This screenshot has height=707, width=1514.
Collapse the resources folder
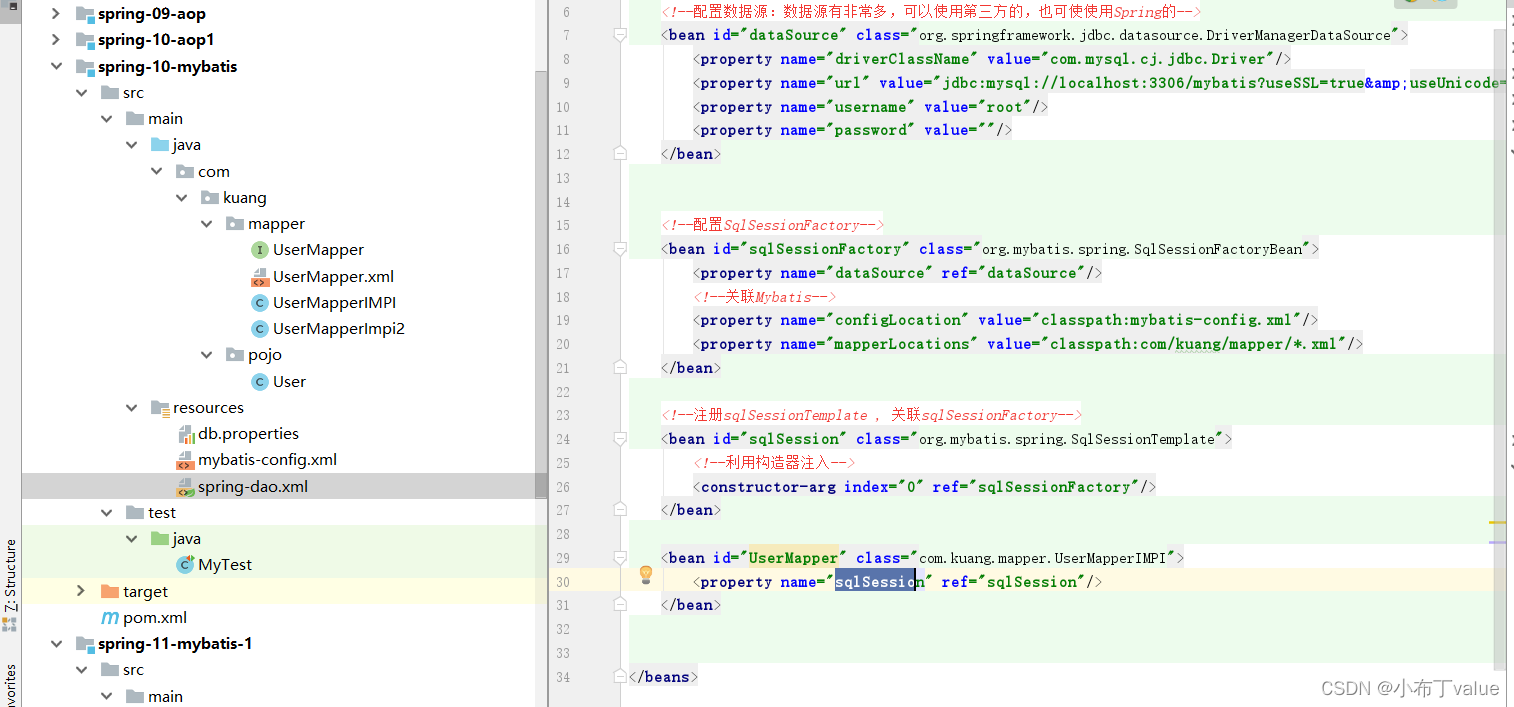[x=132, y=408]
